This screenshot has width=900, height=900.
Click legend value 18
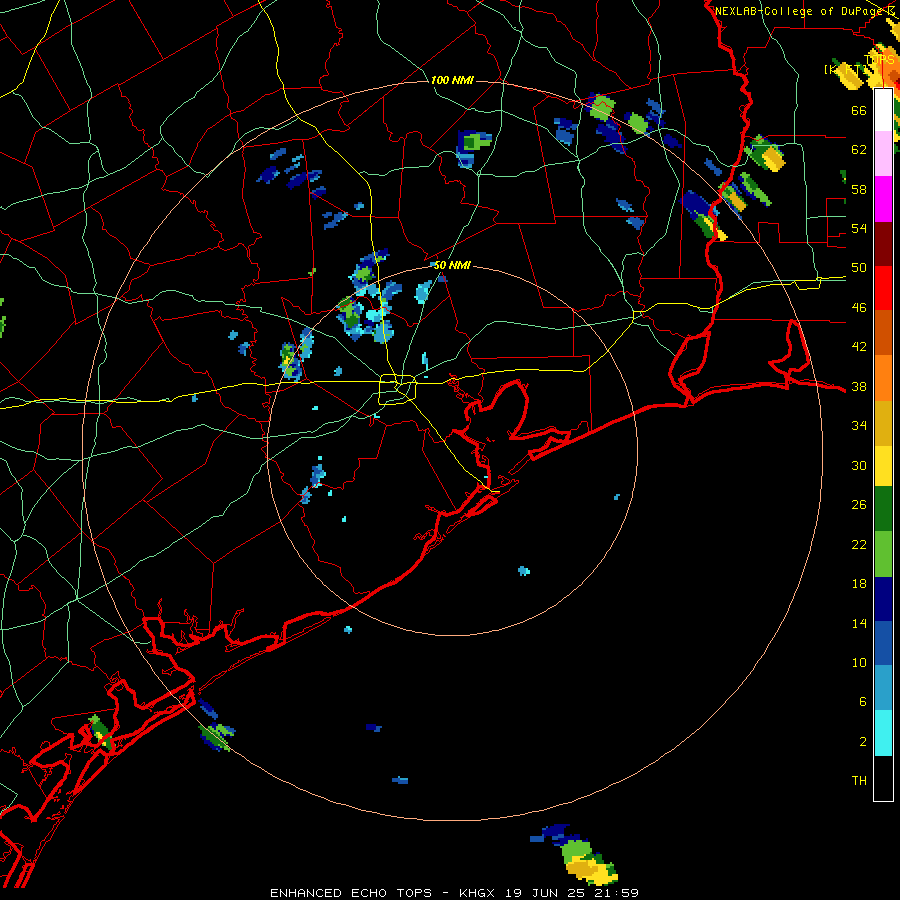click(x=859, y=584)
